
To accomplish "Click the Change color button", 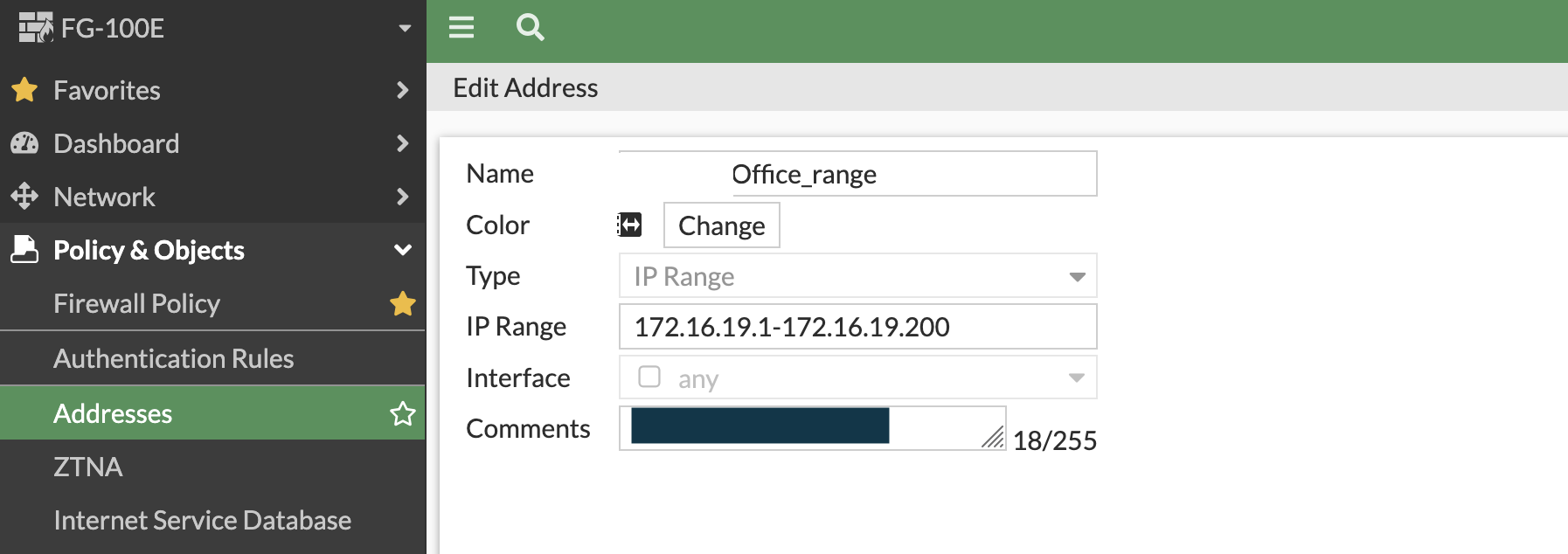I will 721,225.
